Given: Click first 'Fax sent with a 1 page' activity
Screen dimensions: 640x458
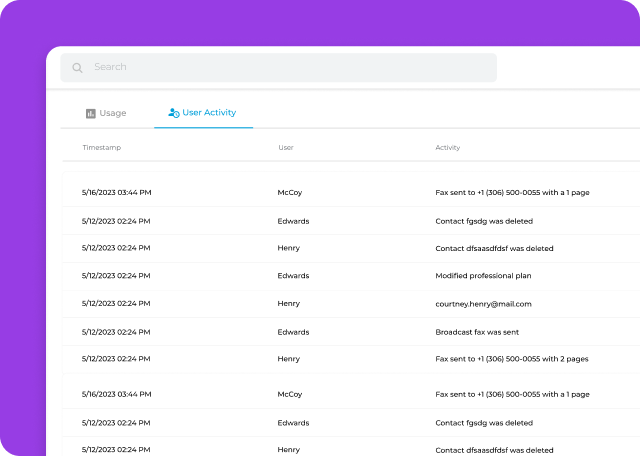Looking at the screenshot, I should (x=512, y=192).
